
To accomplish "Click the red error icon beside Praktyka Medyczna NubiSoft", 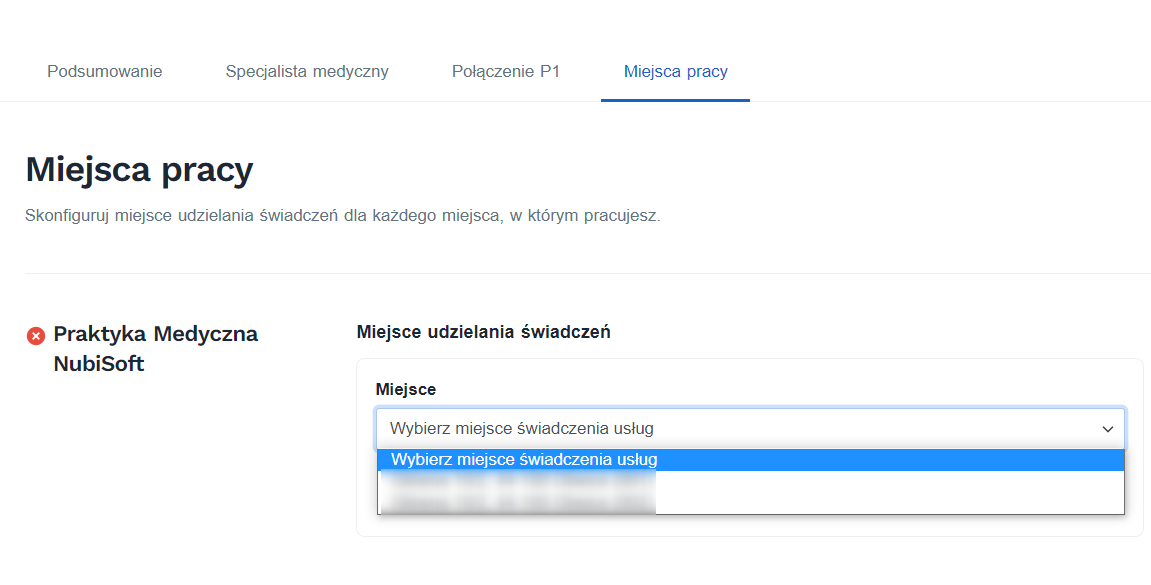I will point(36,335).
